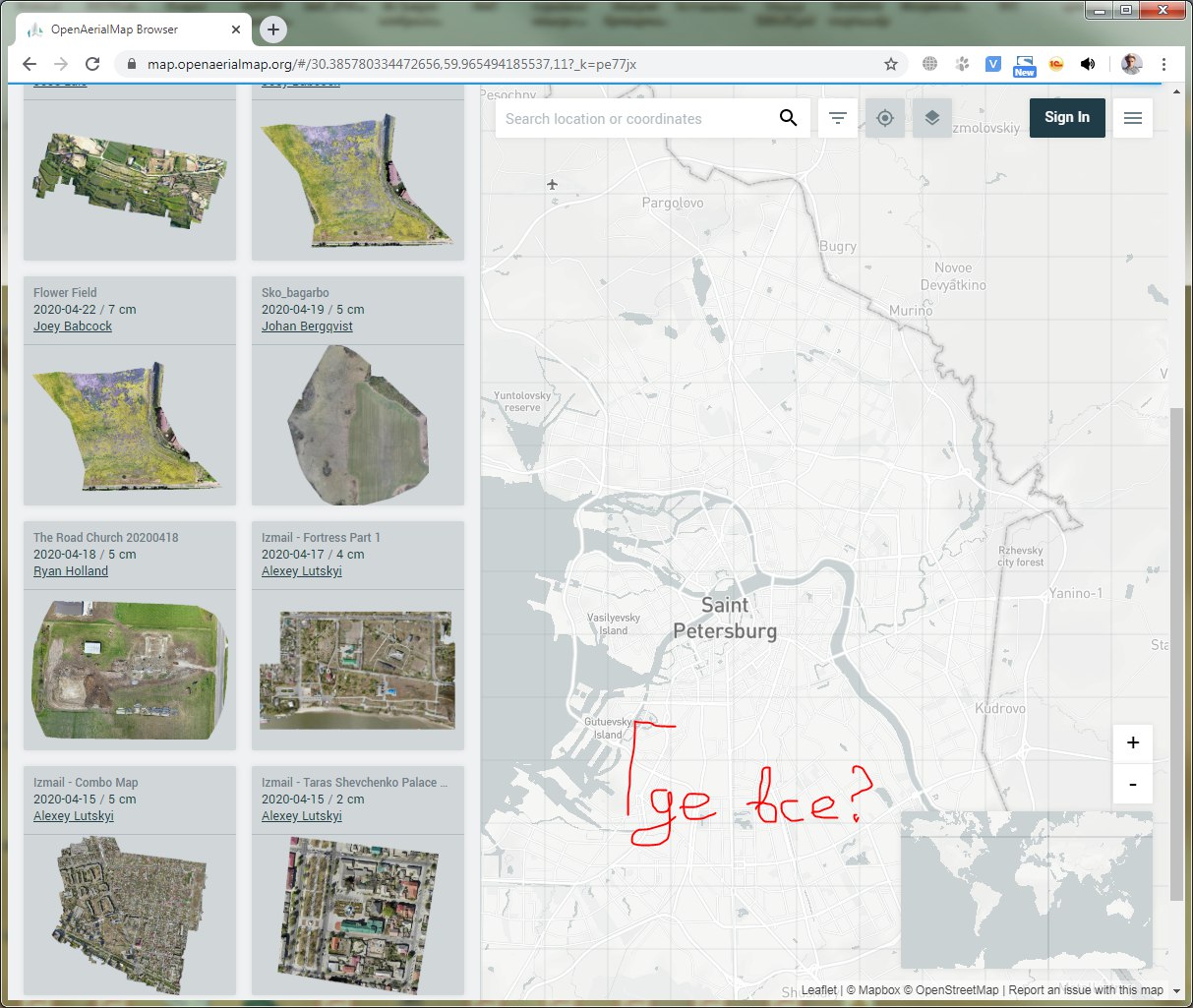Click the Leaflet attribution link

click(819, 990)
